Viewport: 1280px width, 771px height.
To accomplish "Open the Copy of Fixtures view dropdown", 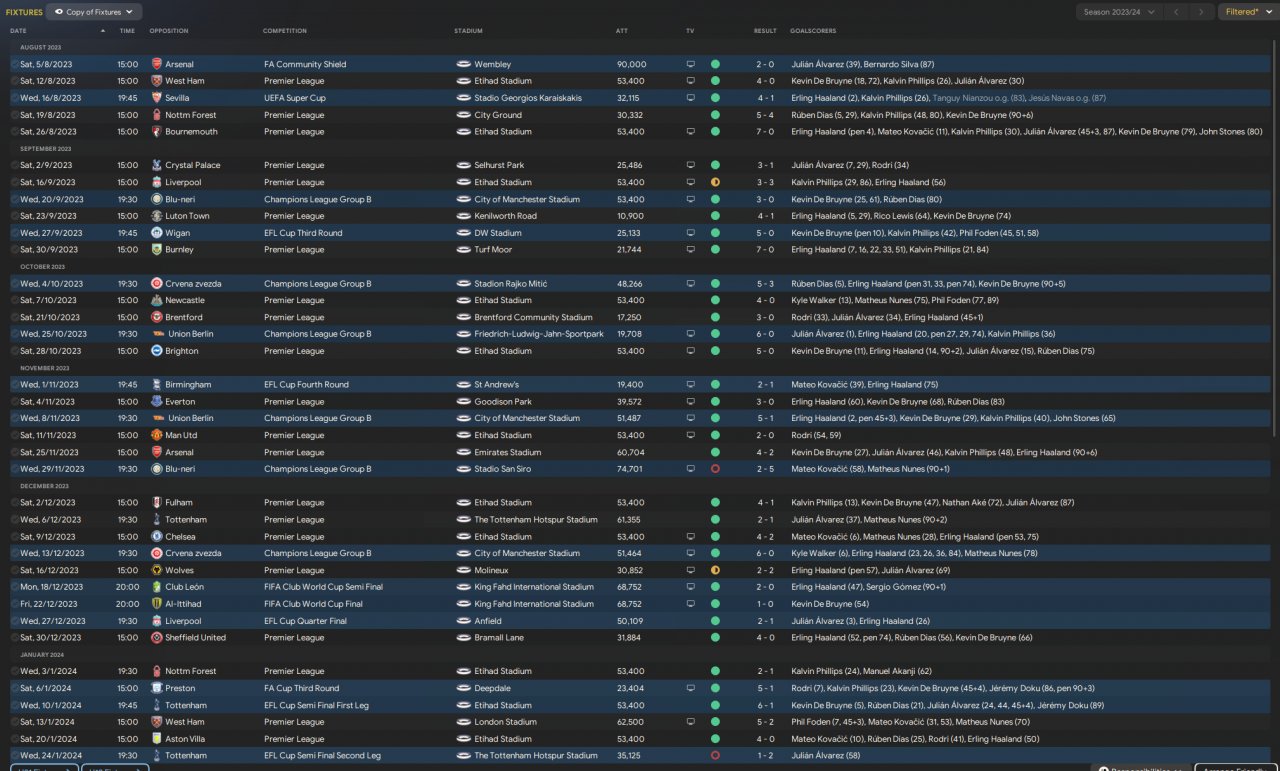I will coord(95,12).
